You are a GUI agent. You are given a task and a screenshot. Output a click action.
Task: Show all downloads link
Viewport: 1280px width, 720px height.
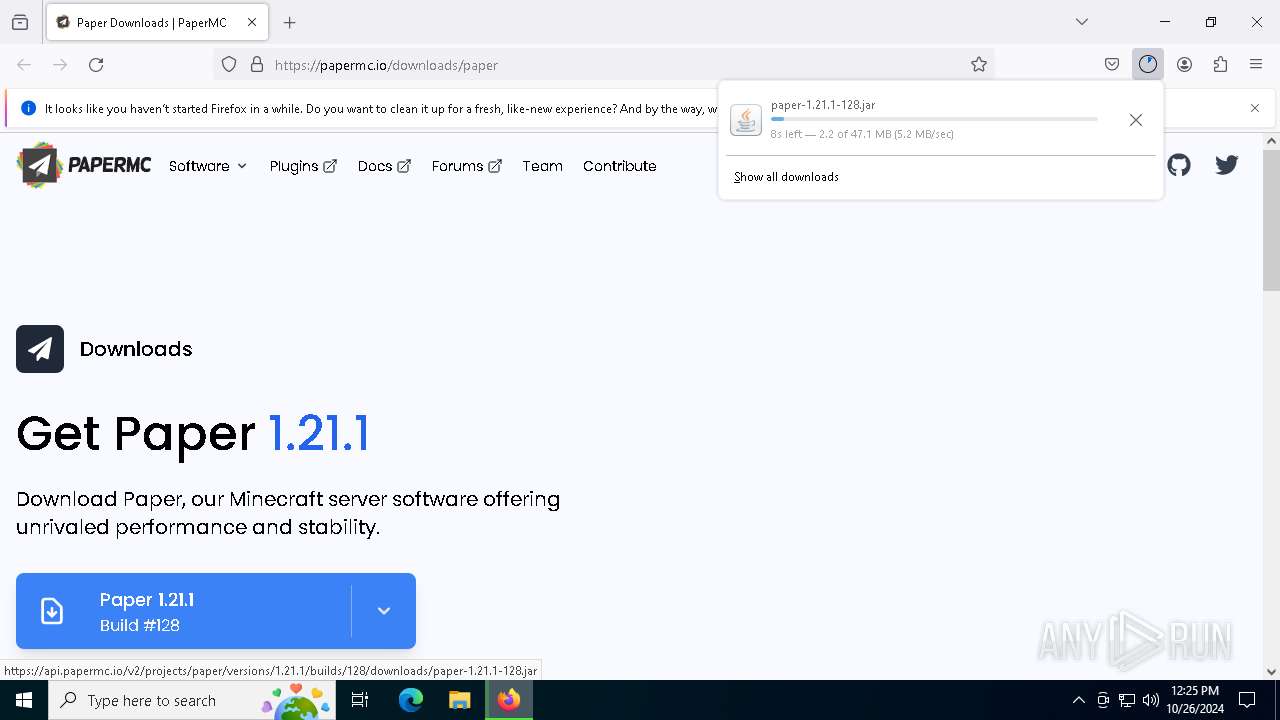[786, 177]
